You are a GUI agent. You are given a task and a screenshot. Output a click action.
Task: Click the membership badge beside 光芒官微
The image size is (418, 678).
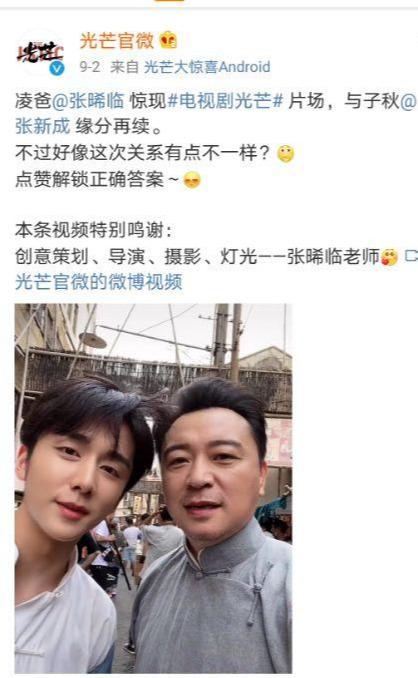[169, 41]
